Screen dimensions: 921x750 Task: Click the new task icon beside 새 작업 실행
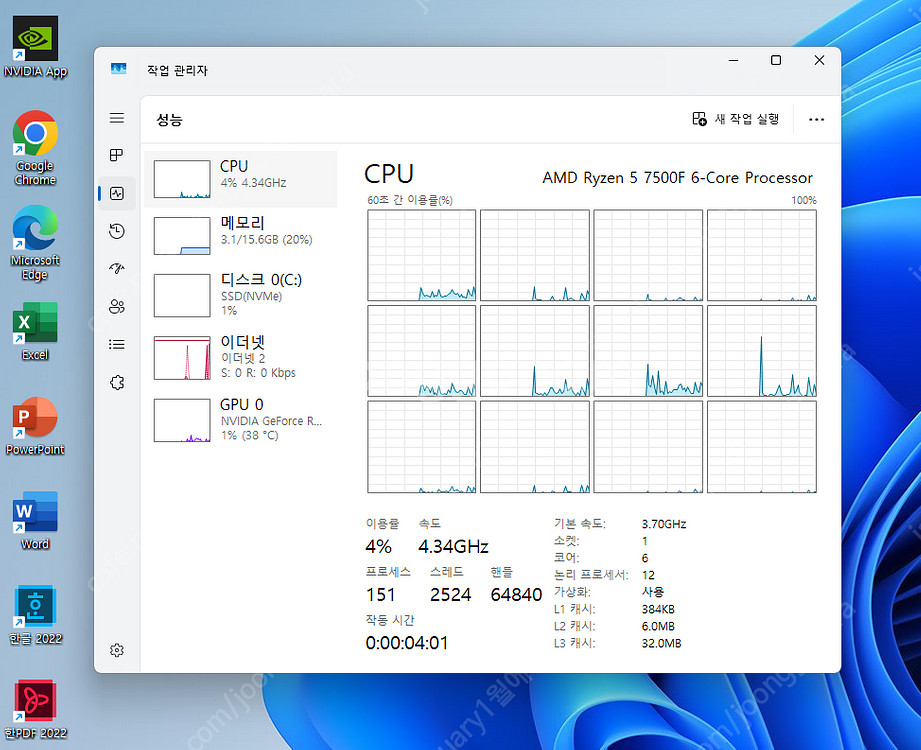tap(699, 119)
